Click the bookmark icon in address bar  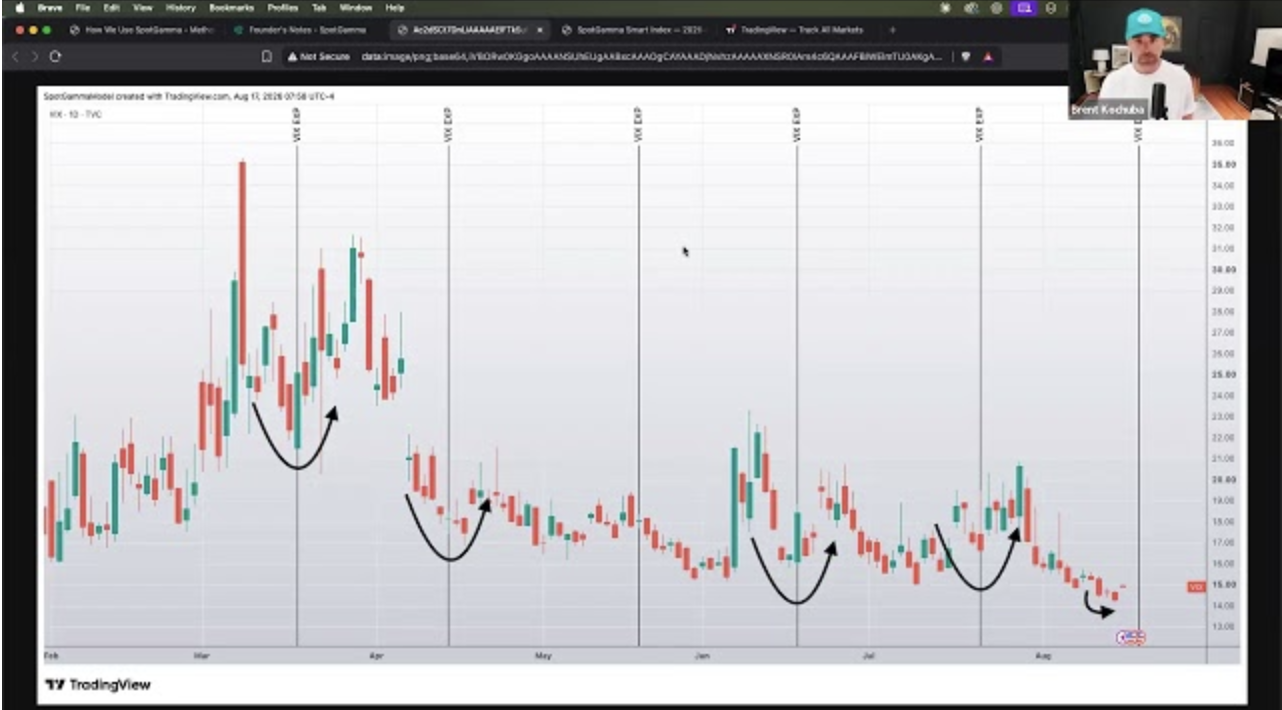point(267,57)
